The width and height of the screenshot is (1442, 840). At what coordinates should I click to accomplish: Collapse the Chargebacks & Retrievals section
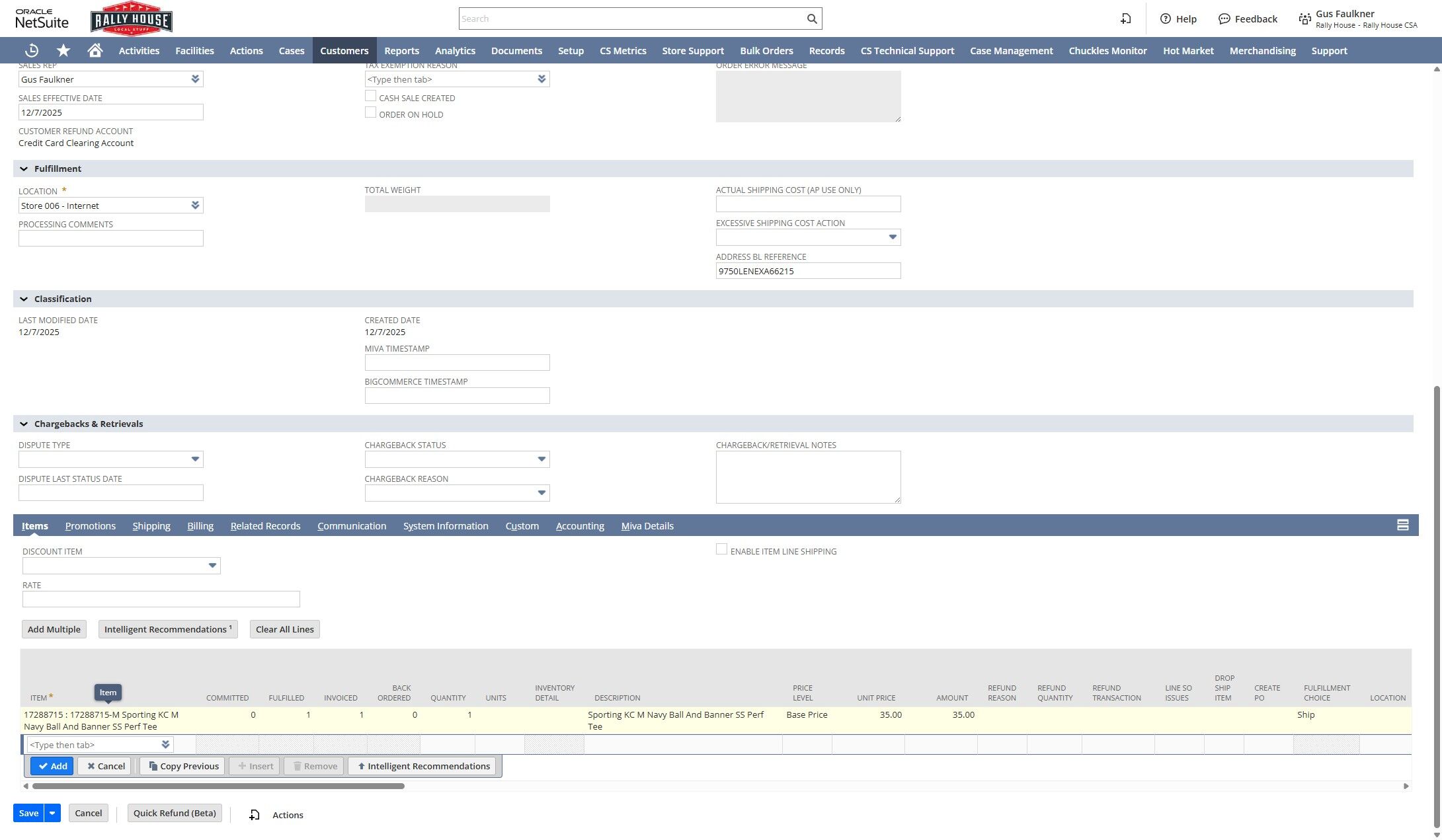pyautogui.click(x=24, y=424)
